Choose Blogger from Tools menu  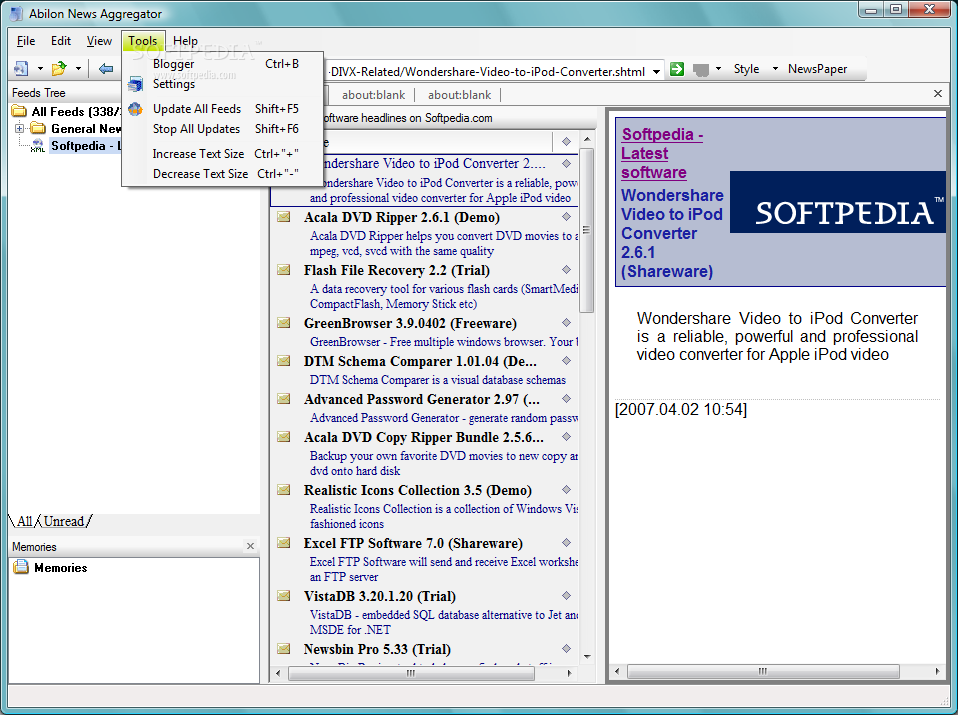coord(222,64)
